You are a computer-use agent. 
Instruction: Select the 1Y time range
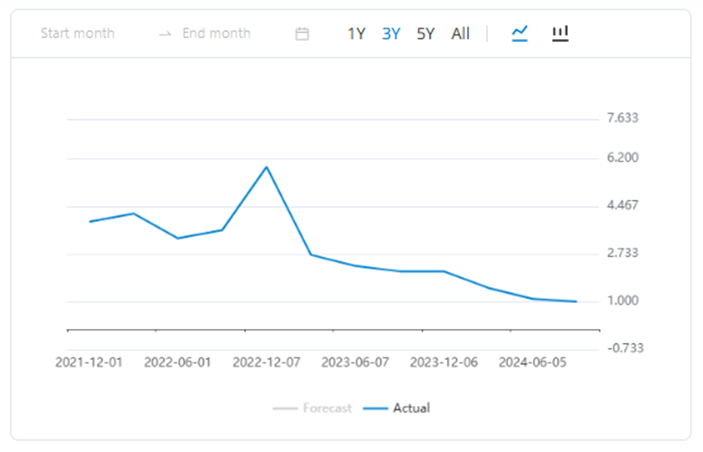[356, 34]
